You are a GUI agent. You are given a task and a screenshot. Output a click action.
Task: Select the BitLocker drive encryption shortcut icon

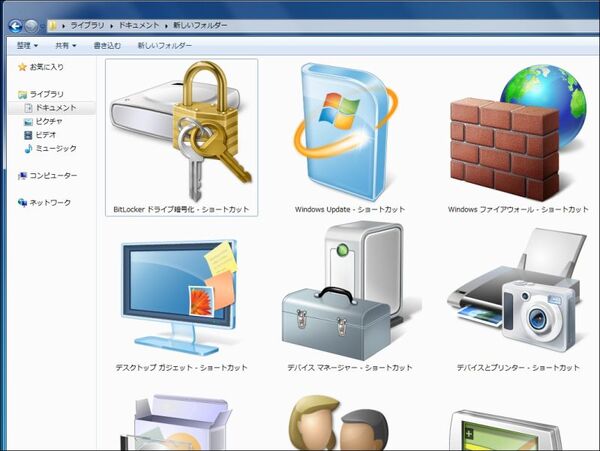[x=181, y=132]
